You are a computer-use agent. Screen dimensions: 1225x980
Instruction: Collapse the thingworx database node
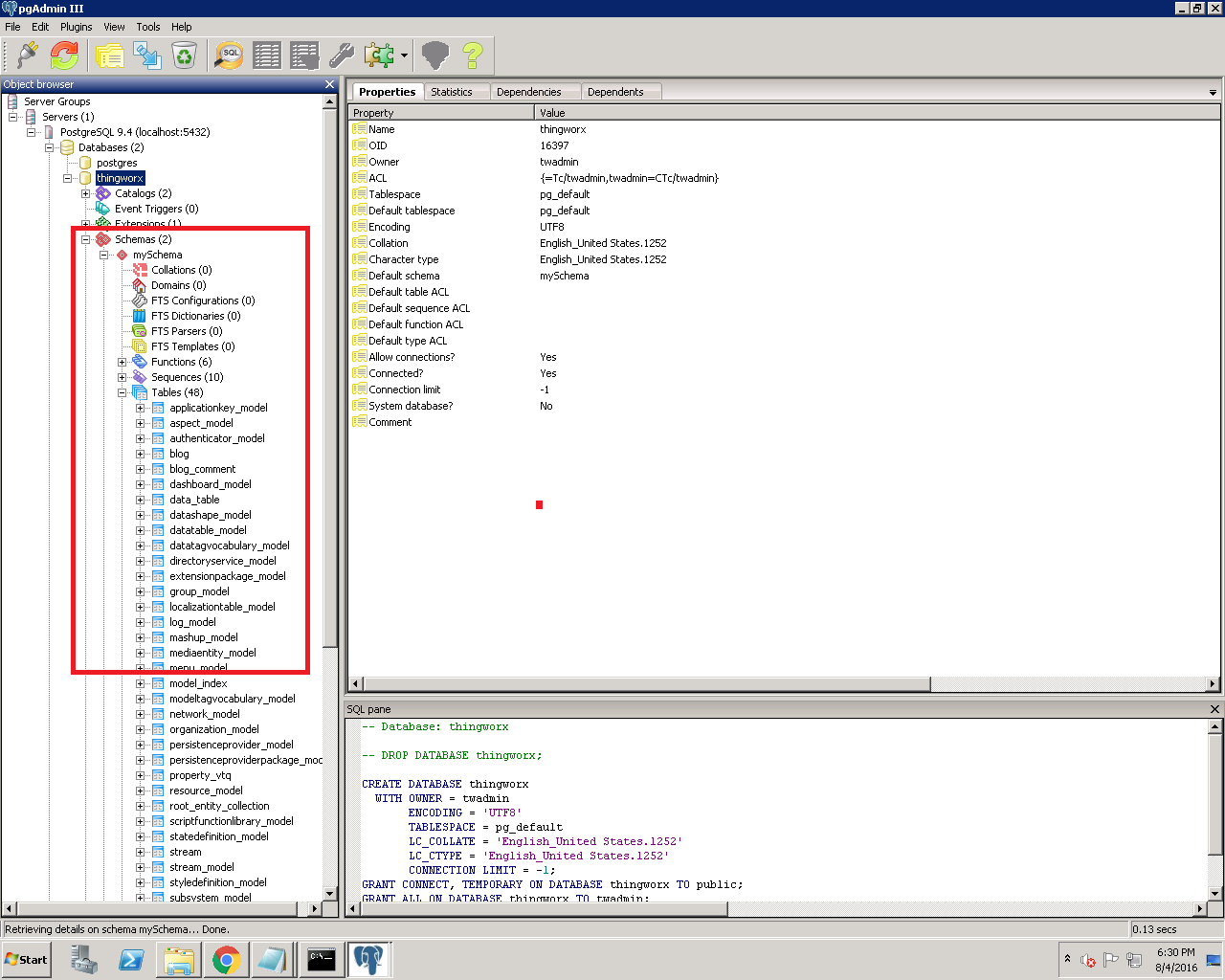(x=67, y=178)
